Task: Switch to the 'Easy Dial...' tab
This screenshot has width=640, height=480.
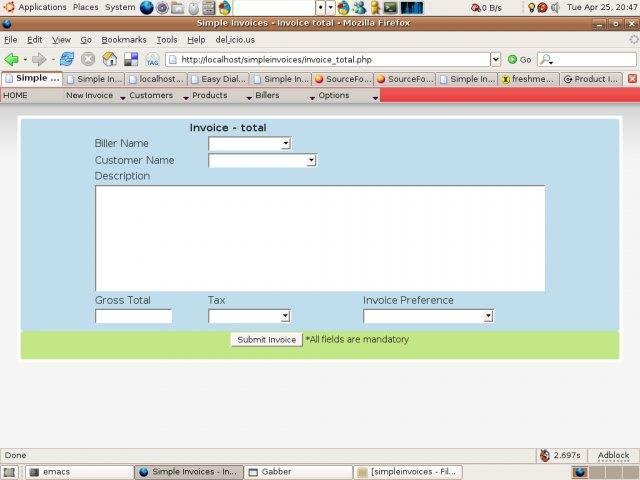Action: [218, 79]
